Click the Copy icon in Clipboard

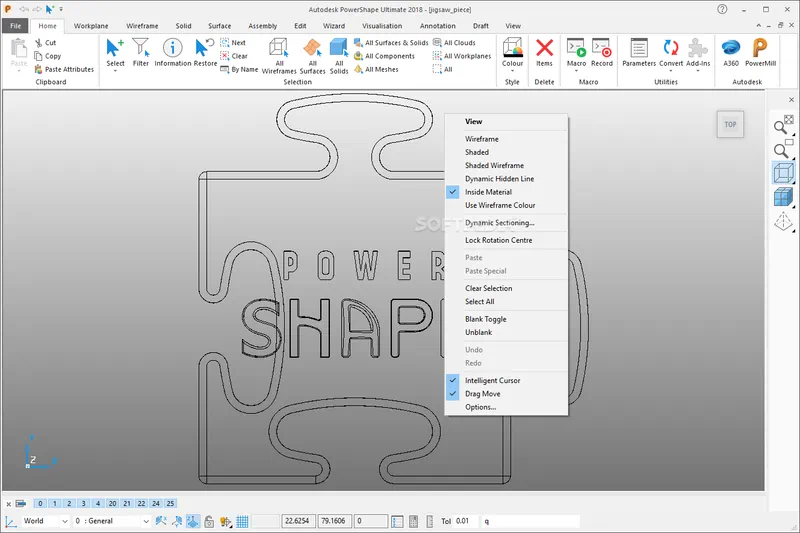[x=39, y=56]
